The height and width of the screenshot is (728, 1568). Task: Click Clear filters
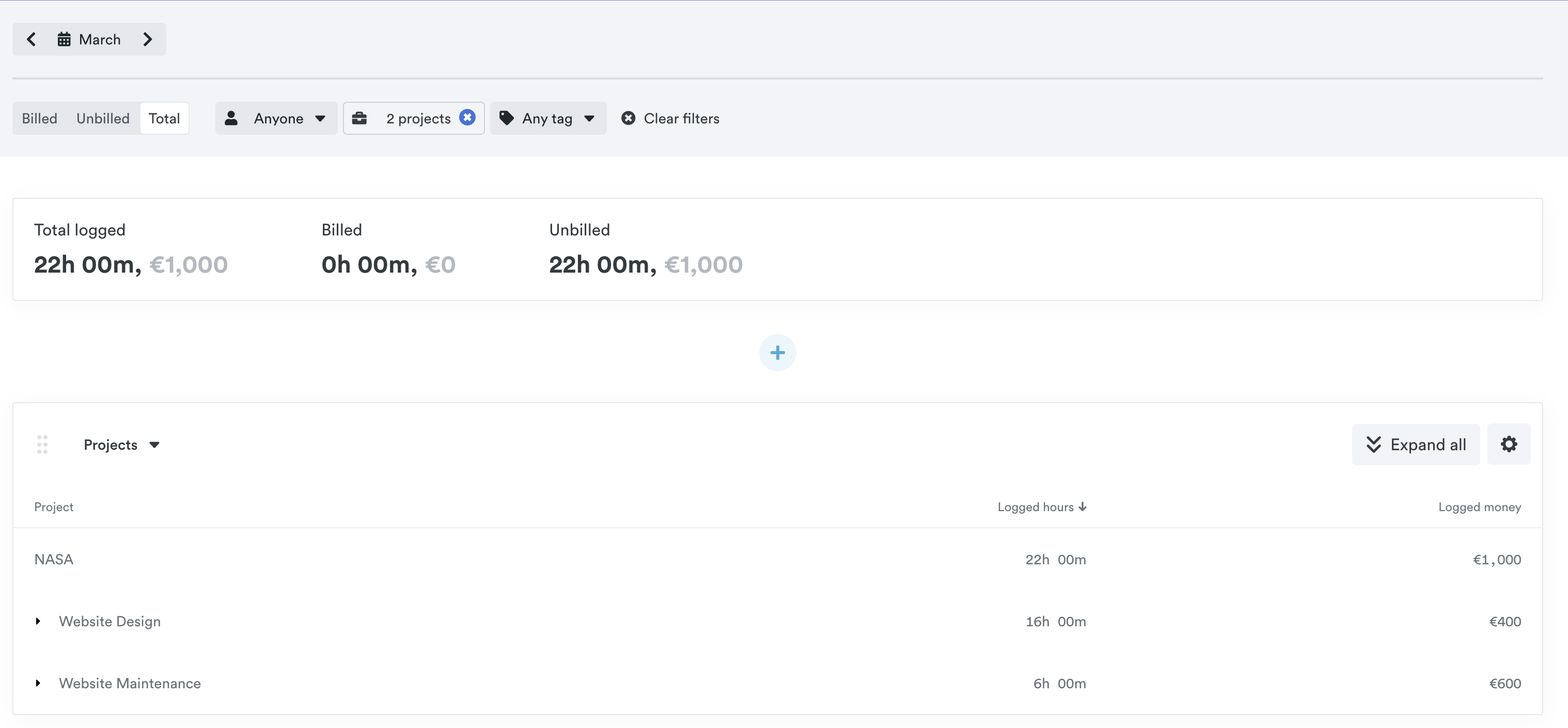click(670, 118)
